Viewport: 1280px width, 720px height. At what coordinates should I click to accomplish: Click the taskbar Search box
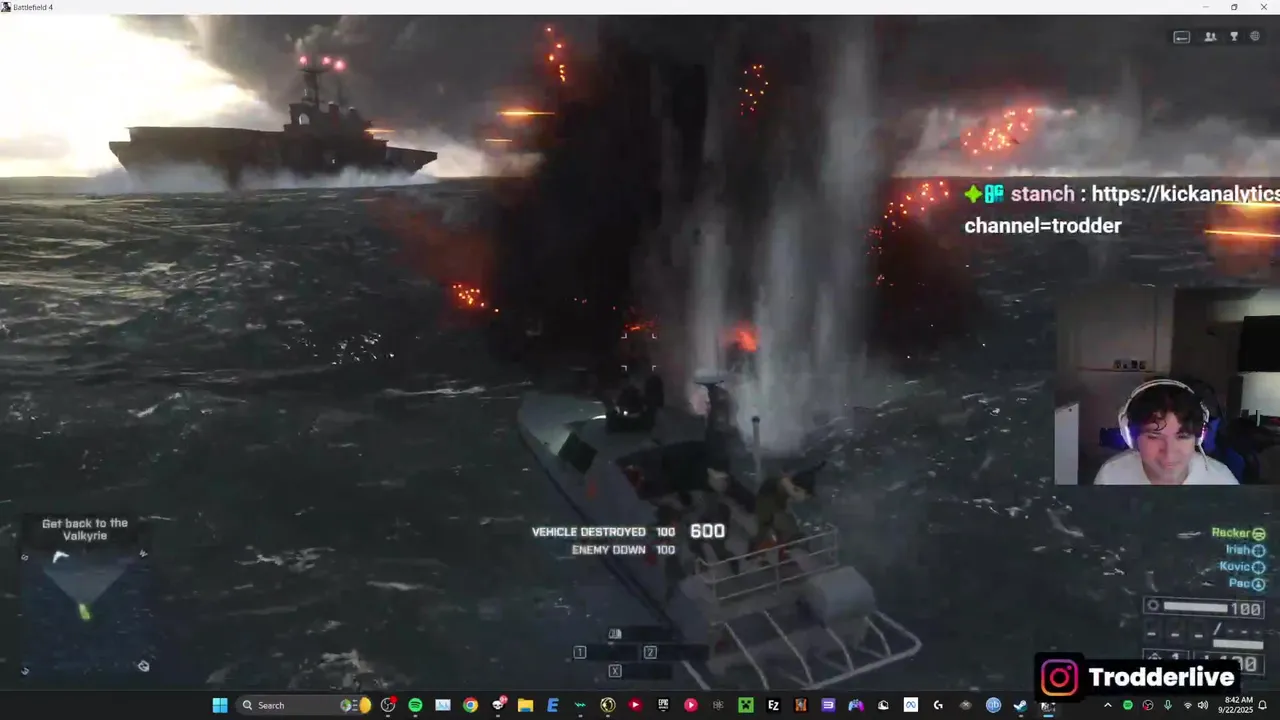[305, 705]
